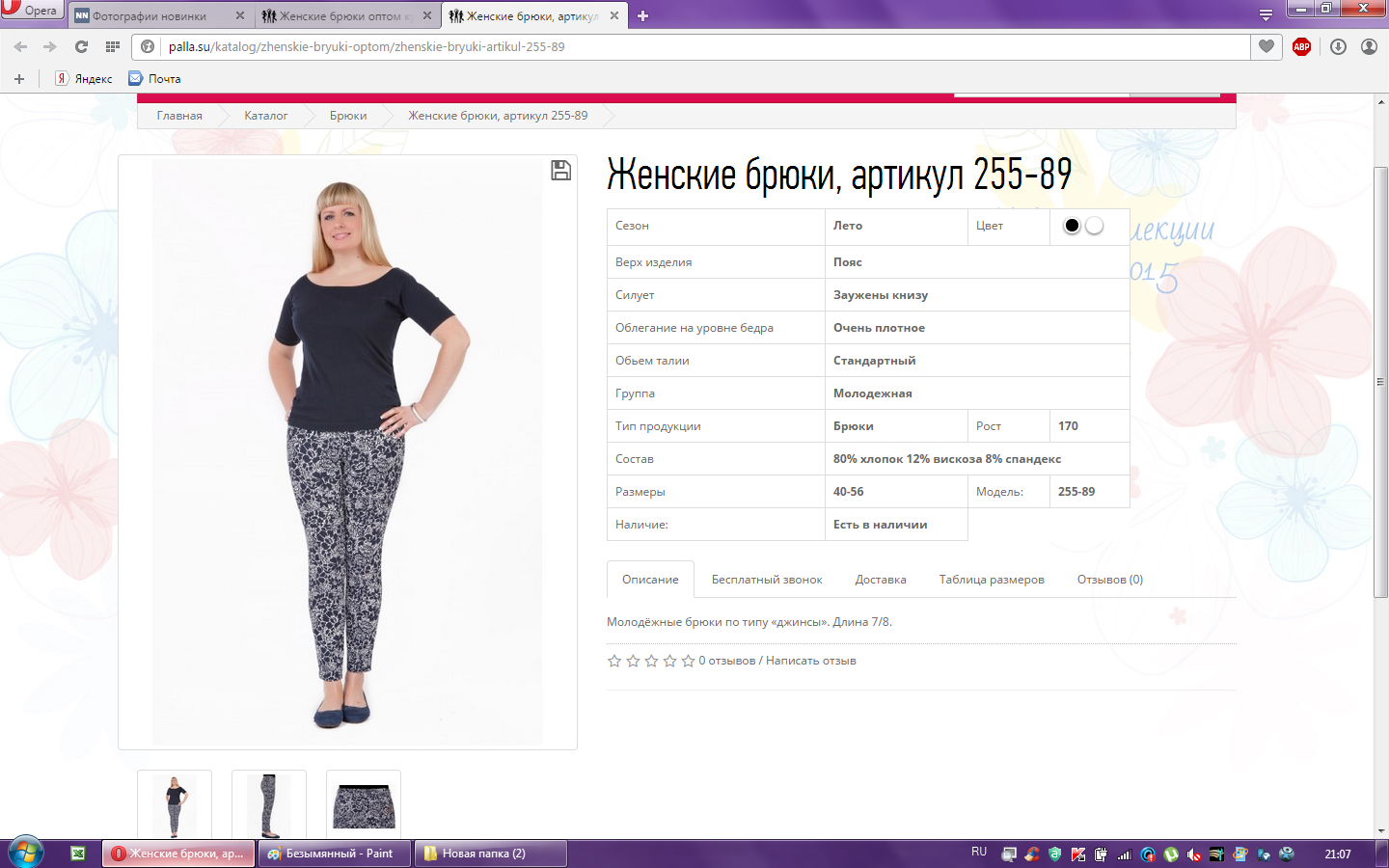
Task: Go to 'Главная' in breadcrumbs
Action: tap(179, 116)
